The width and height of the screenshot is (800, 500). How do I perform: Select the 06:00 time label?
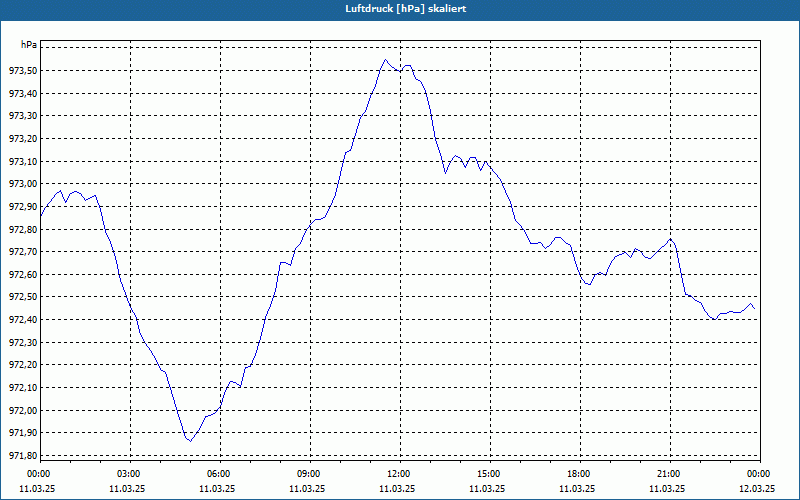tap(218, 474)
